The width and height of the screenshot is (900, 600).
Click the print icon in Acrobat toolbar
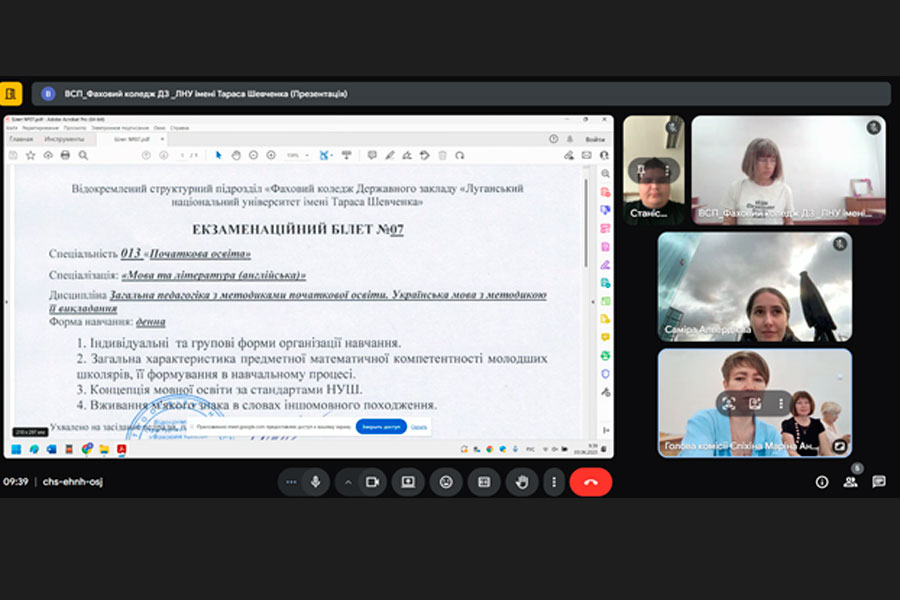point(65,156)
